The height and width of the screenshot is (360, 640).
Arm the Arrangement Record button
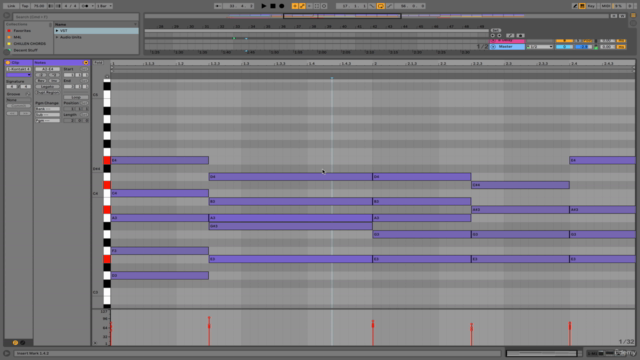click(282, 6)
